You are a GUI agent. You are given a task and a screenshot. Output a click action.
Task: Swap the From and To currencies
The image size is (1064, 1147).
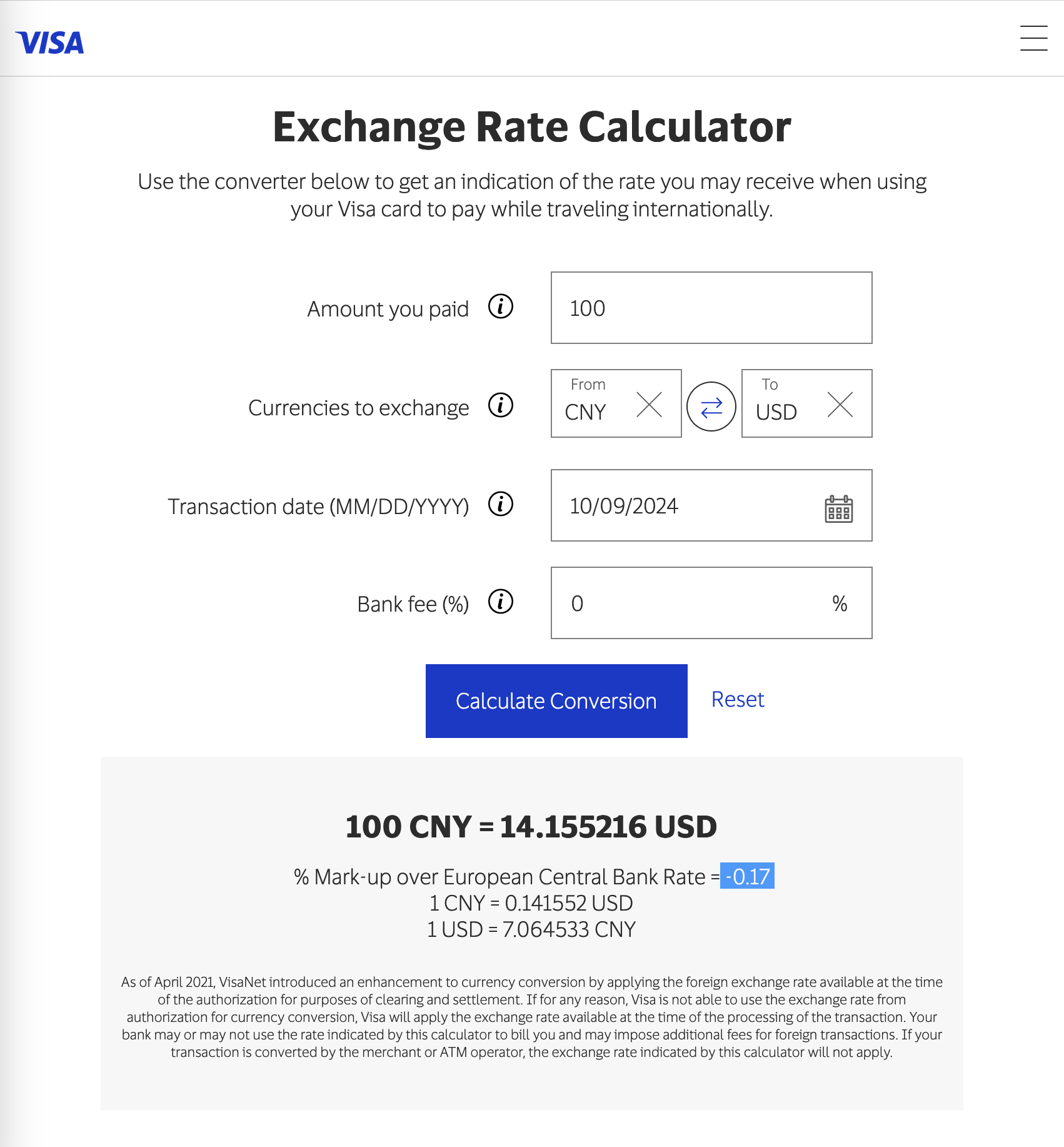(711, 407)
